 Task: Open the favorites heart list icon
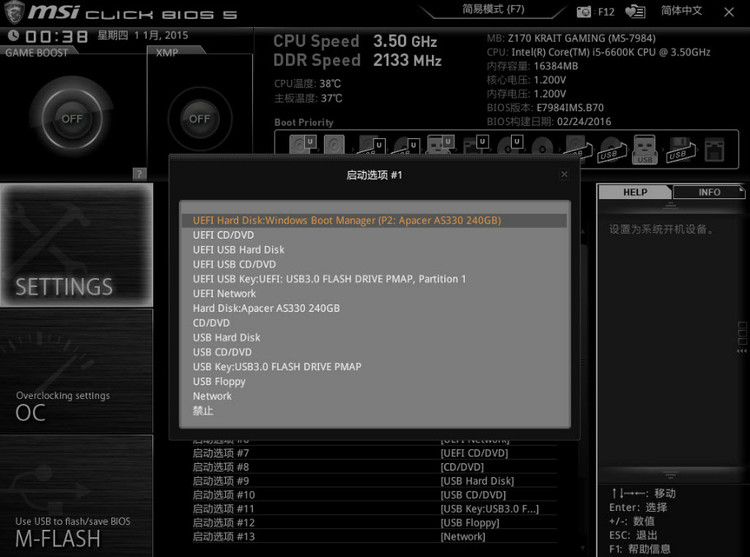pos(635,11)
